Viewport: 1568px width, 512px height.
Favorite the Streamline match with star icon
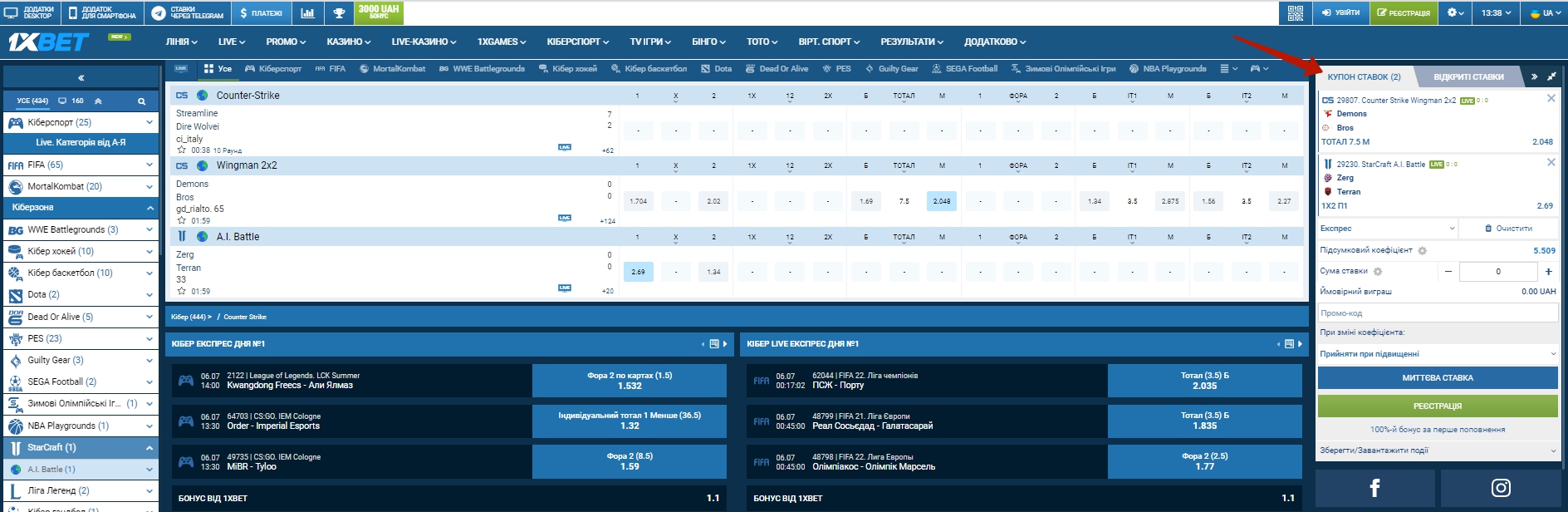click(x=181, y=150)
